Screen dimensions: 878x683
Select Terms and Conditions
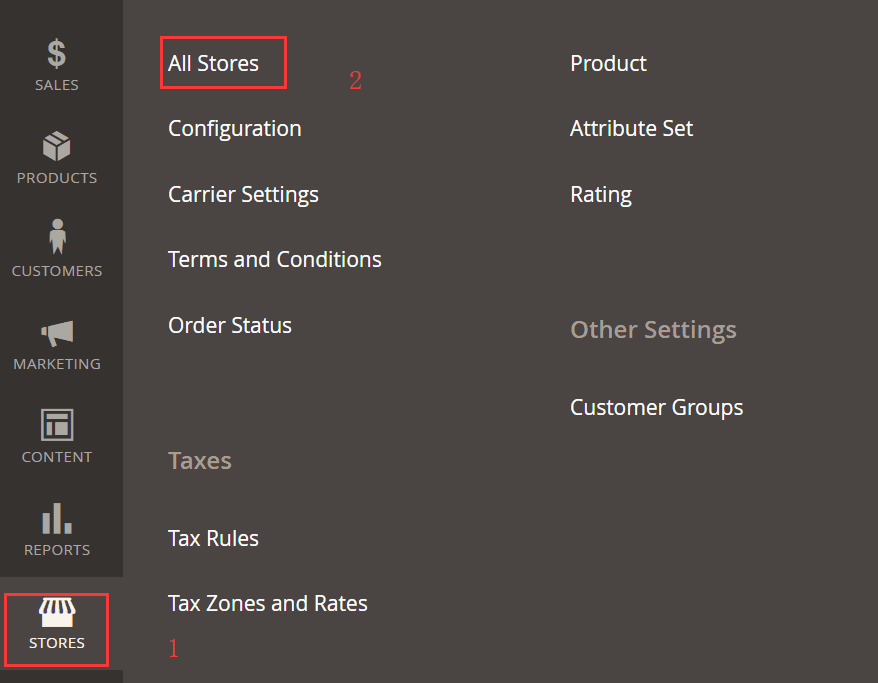(x=274, y=259)
